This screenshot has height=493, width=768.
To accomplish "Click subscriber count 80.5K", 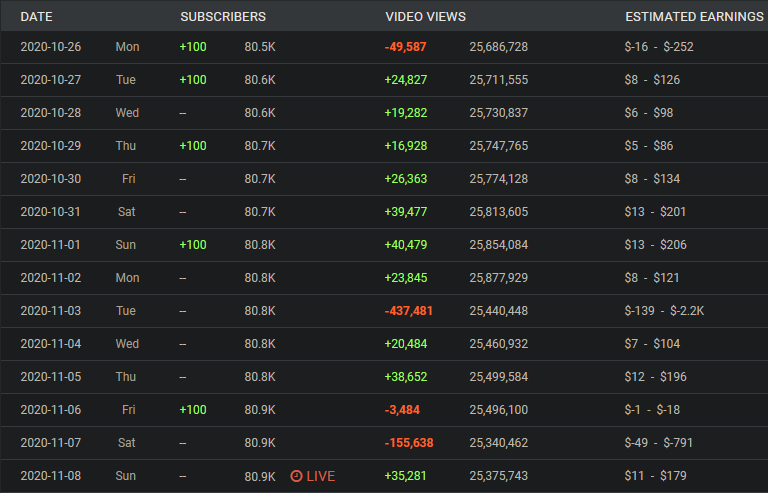I will click(260, 47).
